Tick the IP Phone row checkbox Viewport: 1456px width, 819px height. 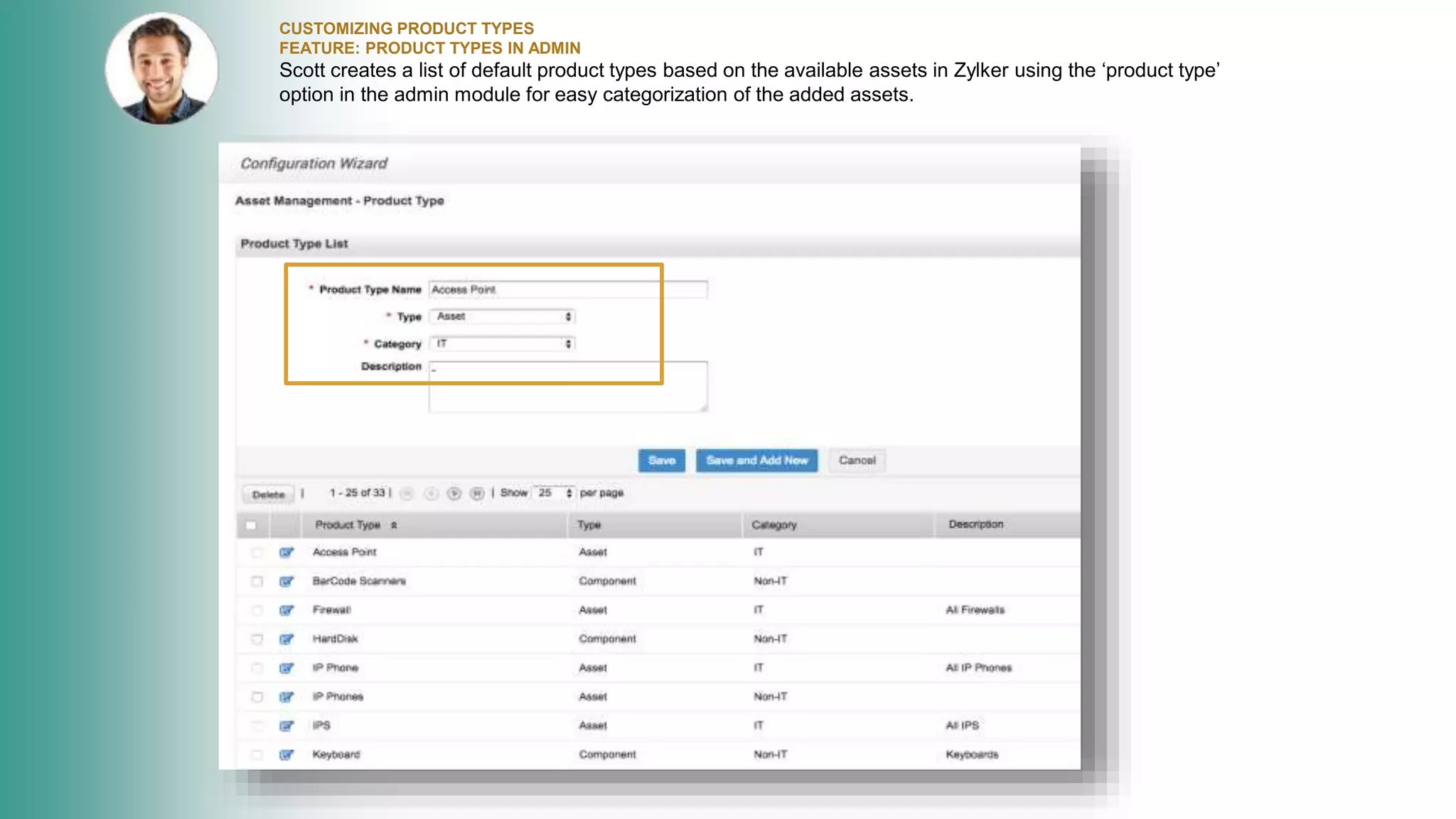click(x=257, y=668)
